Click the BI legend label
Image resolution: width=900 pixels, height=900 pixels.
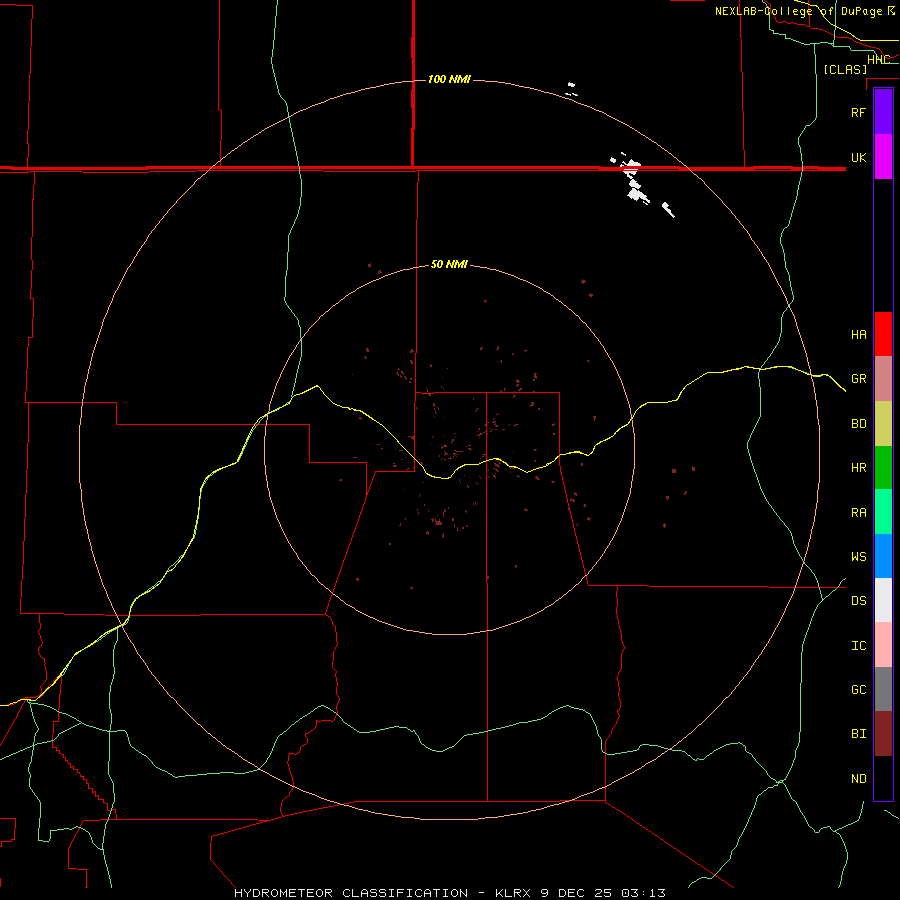click(x=858, y=734)
